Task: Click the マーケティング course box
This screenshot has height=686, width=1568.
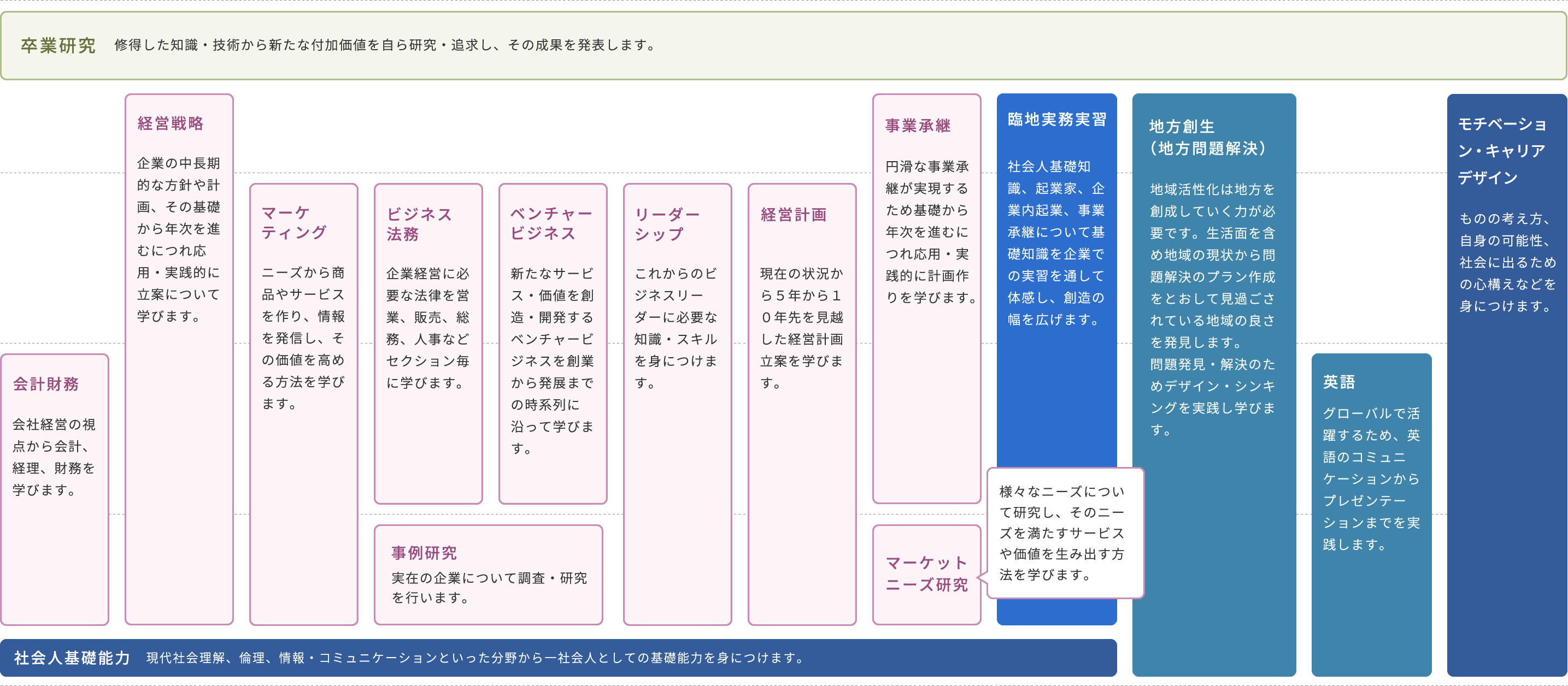Action: (303, 404)
